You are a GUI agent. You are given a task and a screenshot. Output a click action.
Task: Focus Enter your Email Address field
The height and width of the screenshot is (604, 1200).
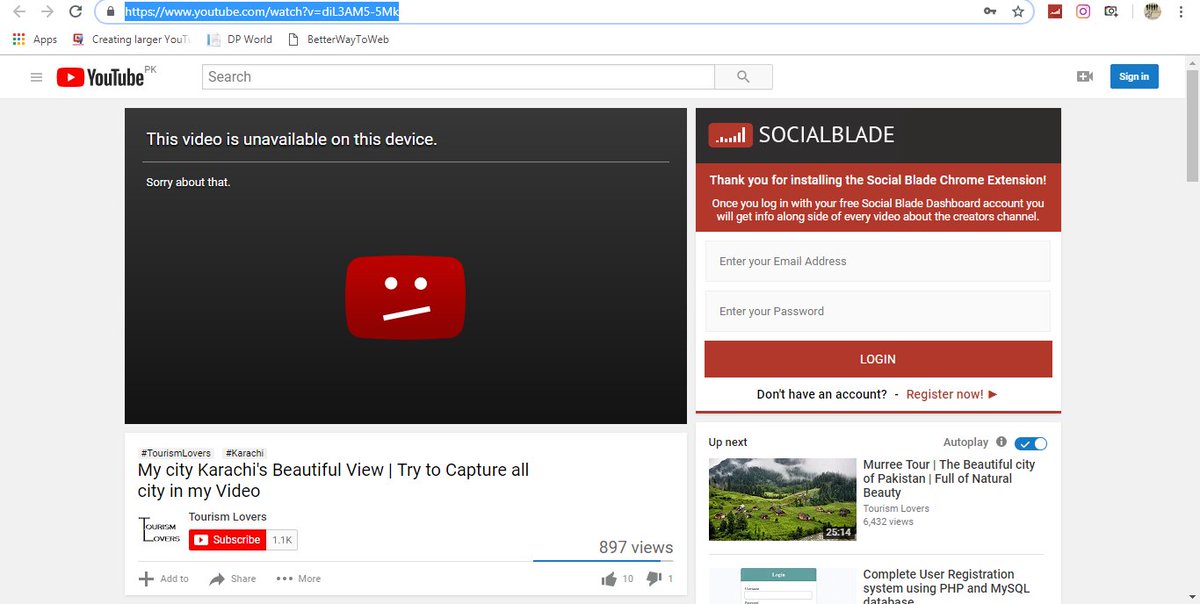point(878,261)
